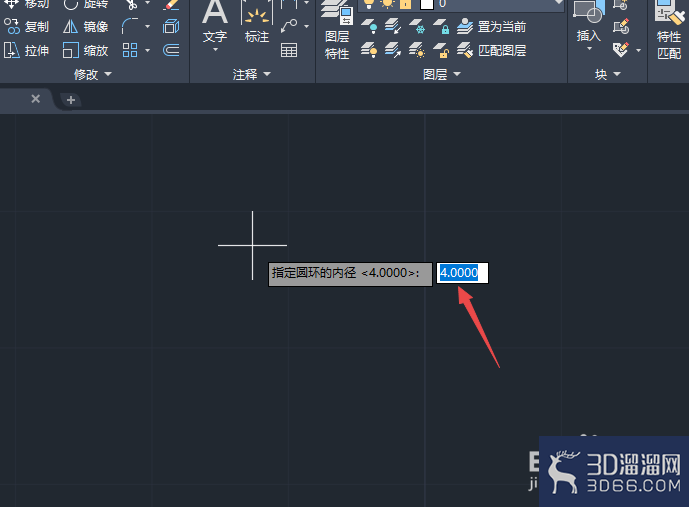Expand the Layers (图层) panel
689x507 pixels.
(x=442, y=74)
